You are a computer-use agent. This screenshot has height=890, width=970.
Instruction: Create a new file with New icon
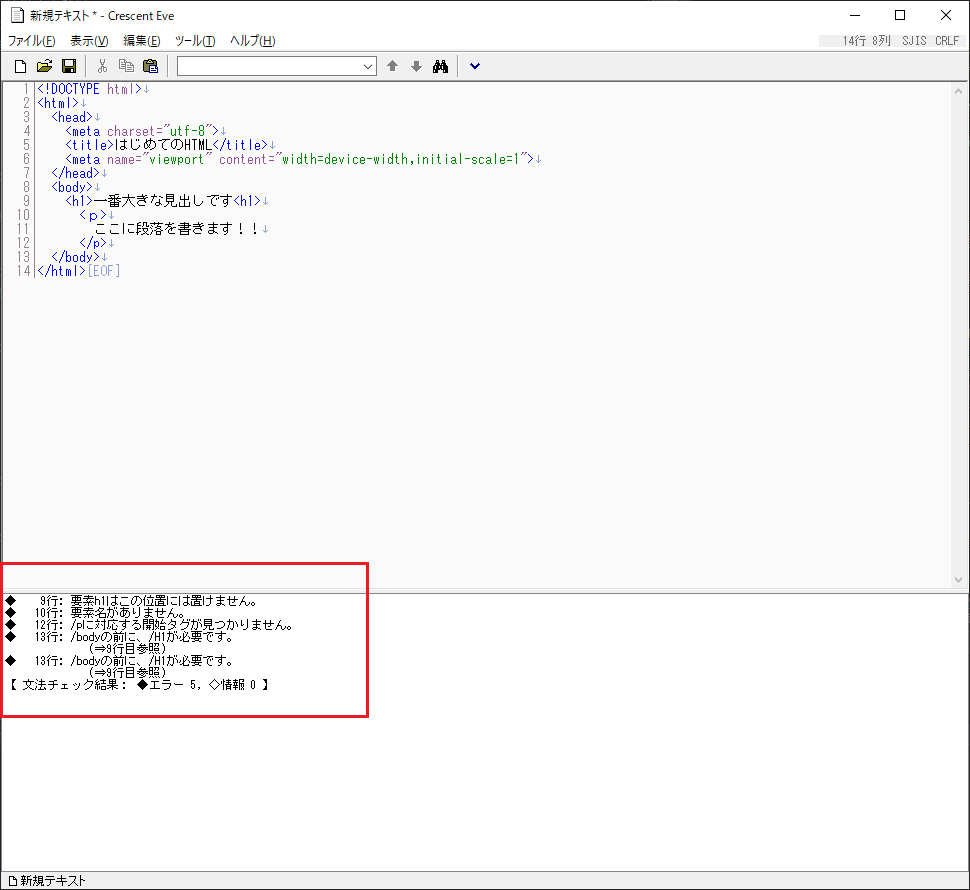tap(20, 66)
